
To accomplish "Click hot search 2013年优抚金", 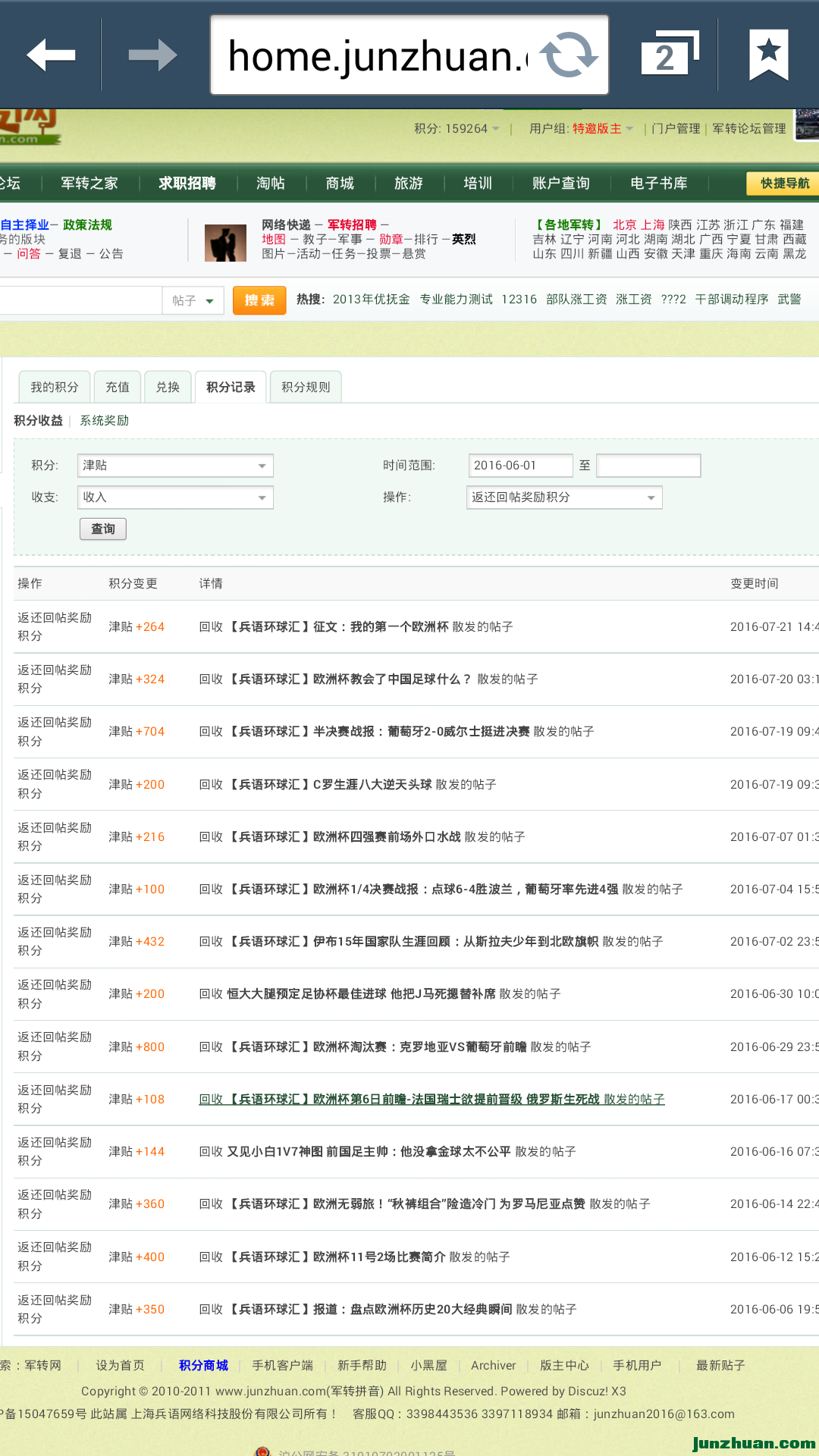I will tap(371, 300).
